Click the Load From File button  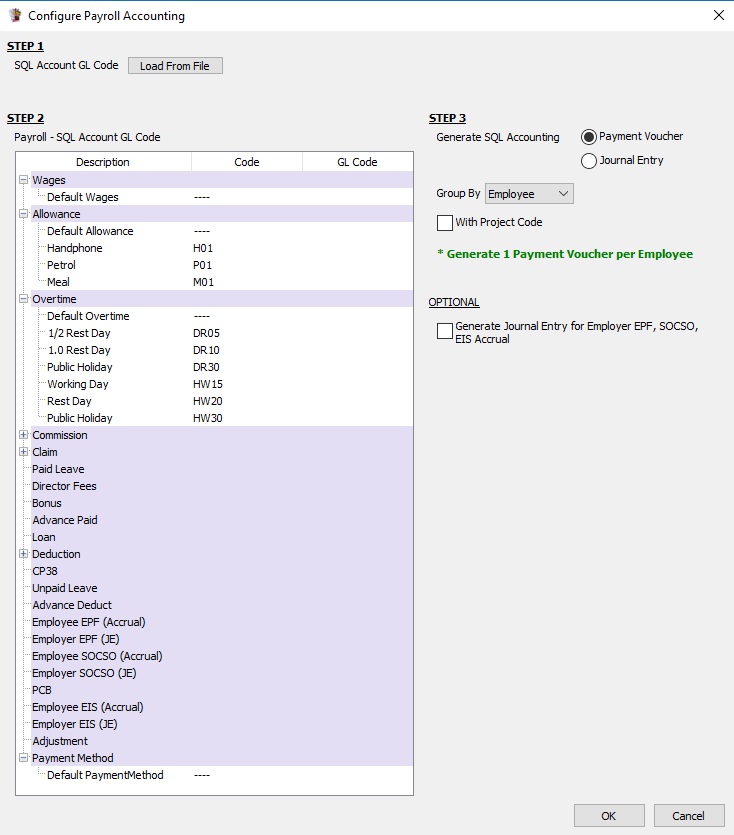pos(175,65)
